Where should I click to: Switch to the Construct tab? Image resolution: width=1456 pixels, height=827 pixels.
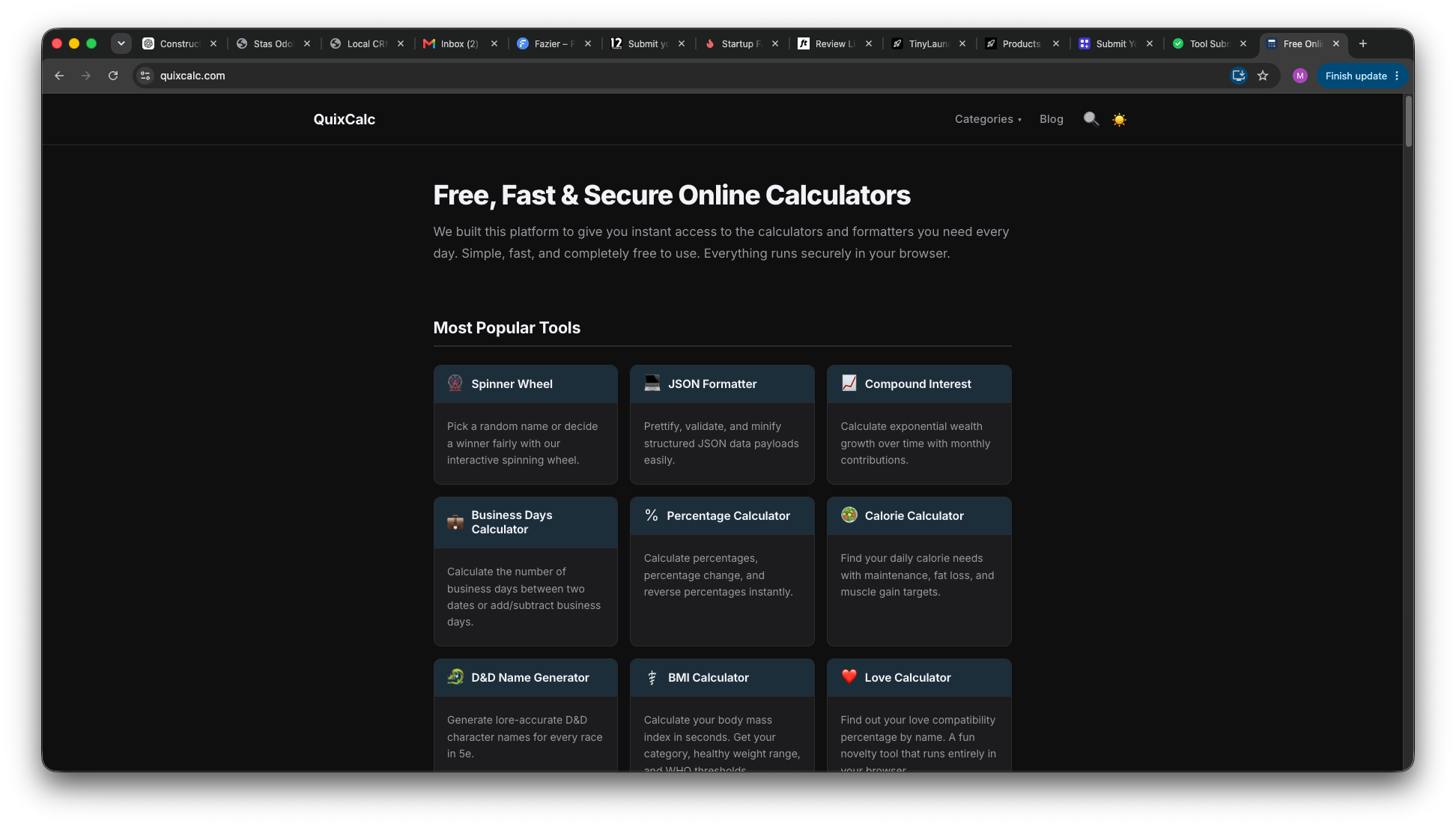point(180,43)
